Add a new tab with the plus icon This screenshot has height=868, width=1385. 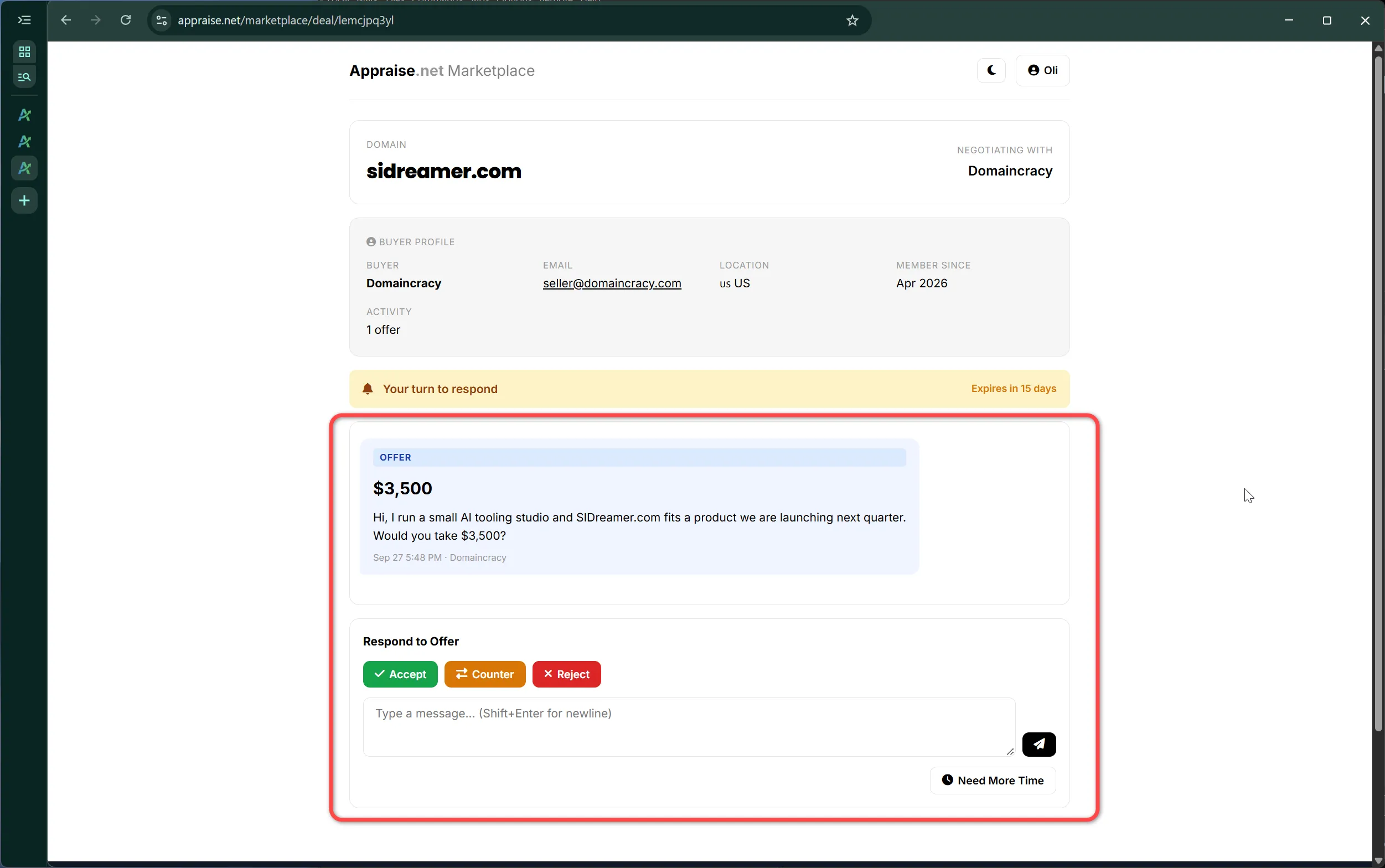(x=24, y=200)
